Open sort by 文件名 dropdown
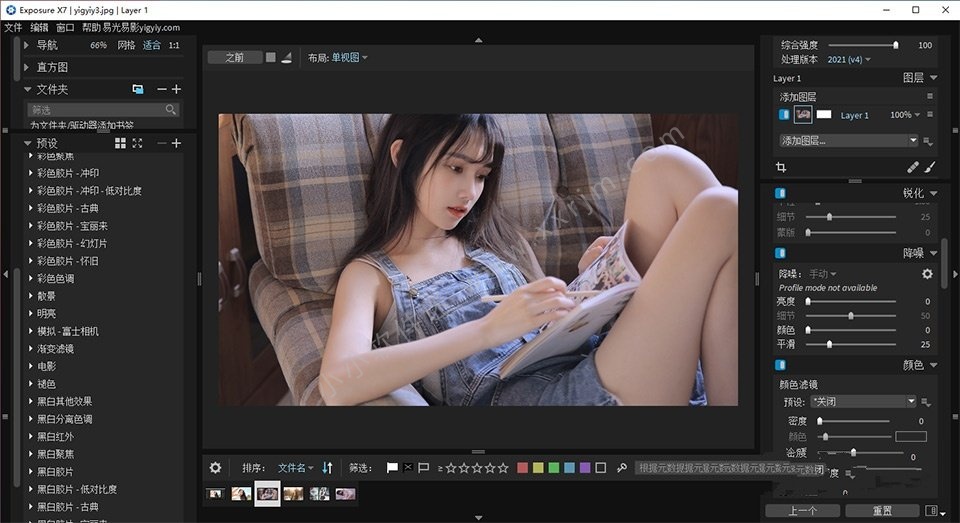 [295, 468]
